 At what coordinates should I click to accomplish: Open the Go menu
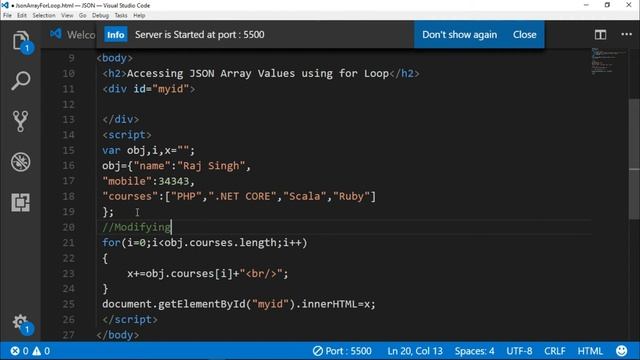point(82,16)
